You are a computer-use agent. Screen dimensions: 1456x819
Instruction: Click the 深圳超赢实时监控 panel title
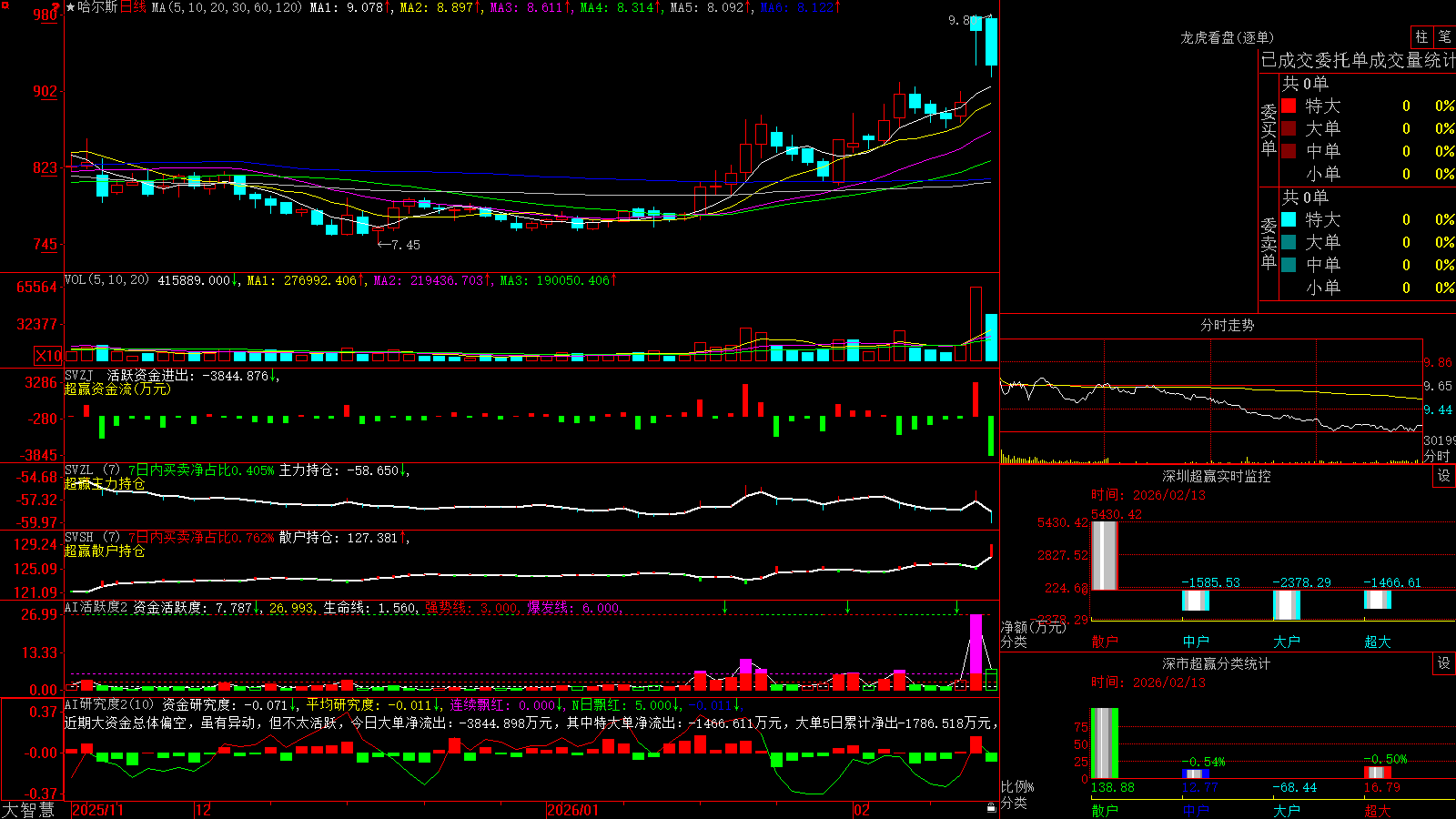point(1216,476)
